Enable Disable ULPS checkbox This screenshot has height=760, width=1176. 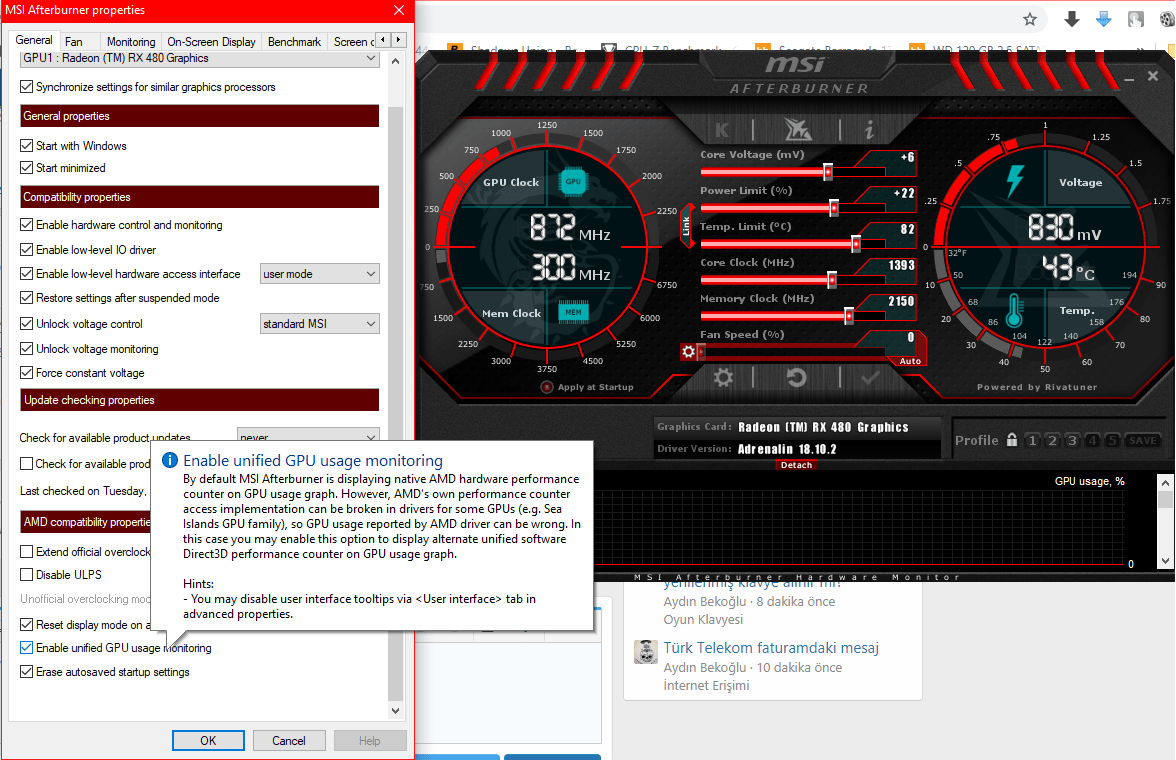[26, 575]
